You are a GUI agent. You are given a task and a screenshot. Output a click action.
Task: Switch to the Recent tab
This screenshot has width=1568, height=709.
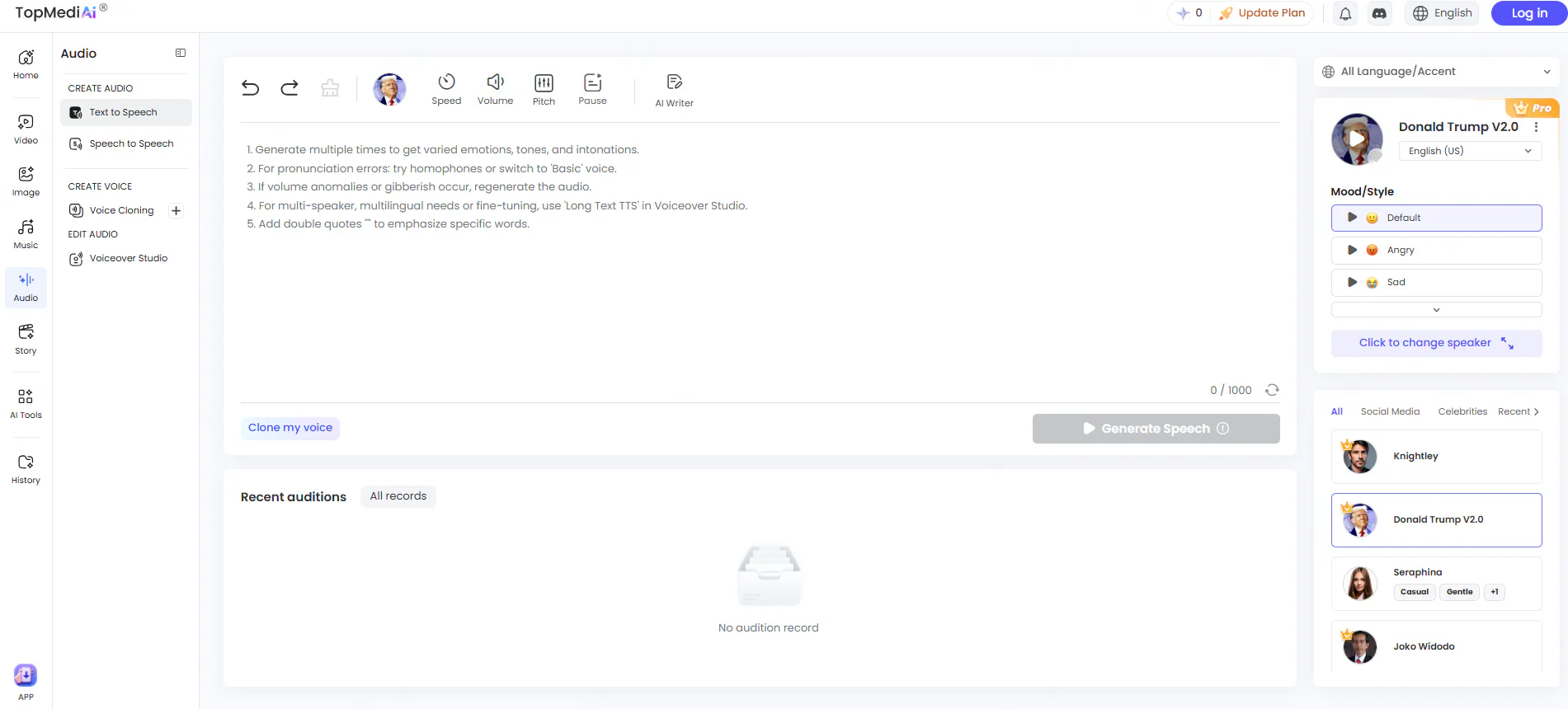1514,412
